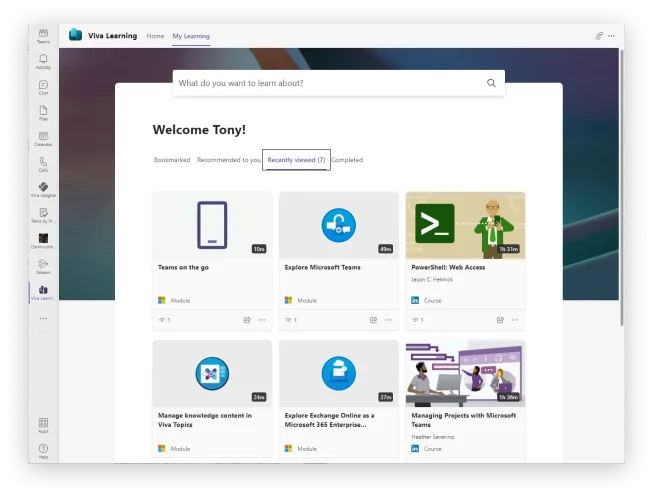Click the PowerShell: Web Access thumbnail
The image size is (653, 496).
tap(465, 225)
